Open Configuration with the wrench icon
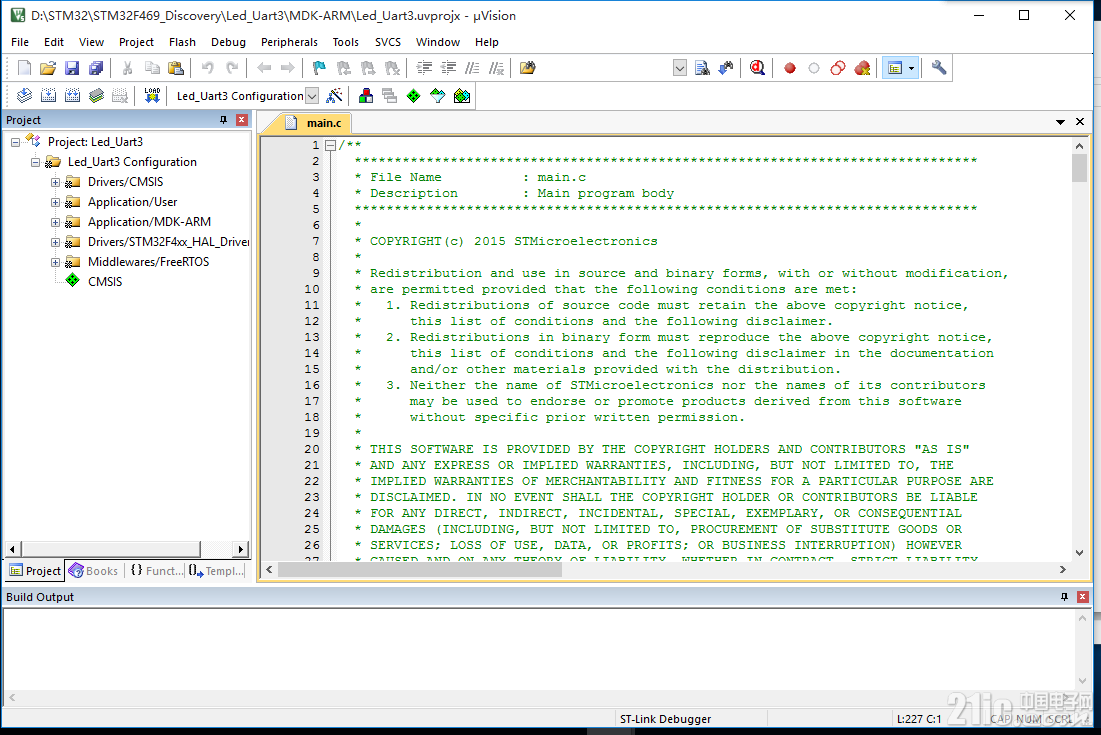 939,68
